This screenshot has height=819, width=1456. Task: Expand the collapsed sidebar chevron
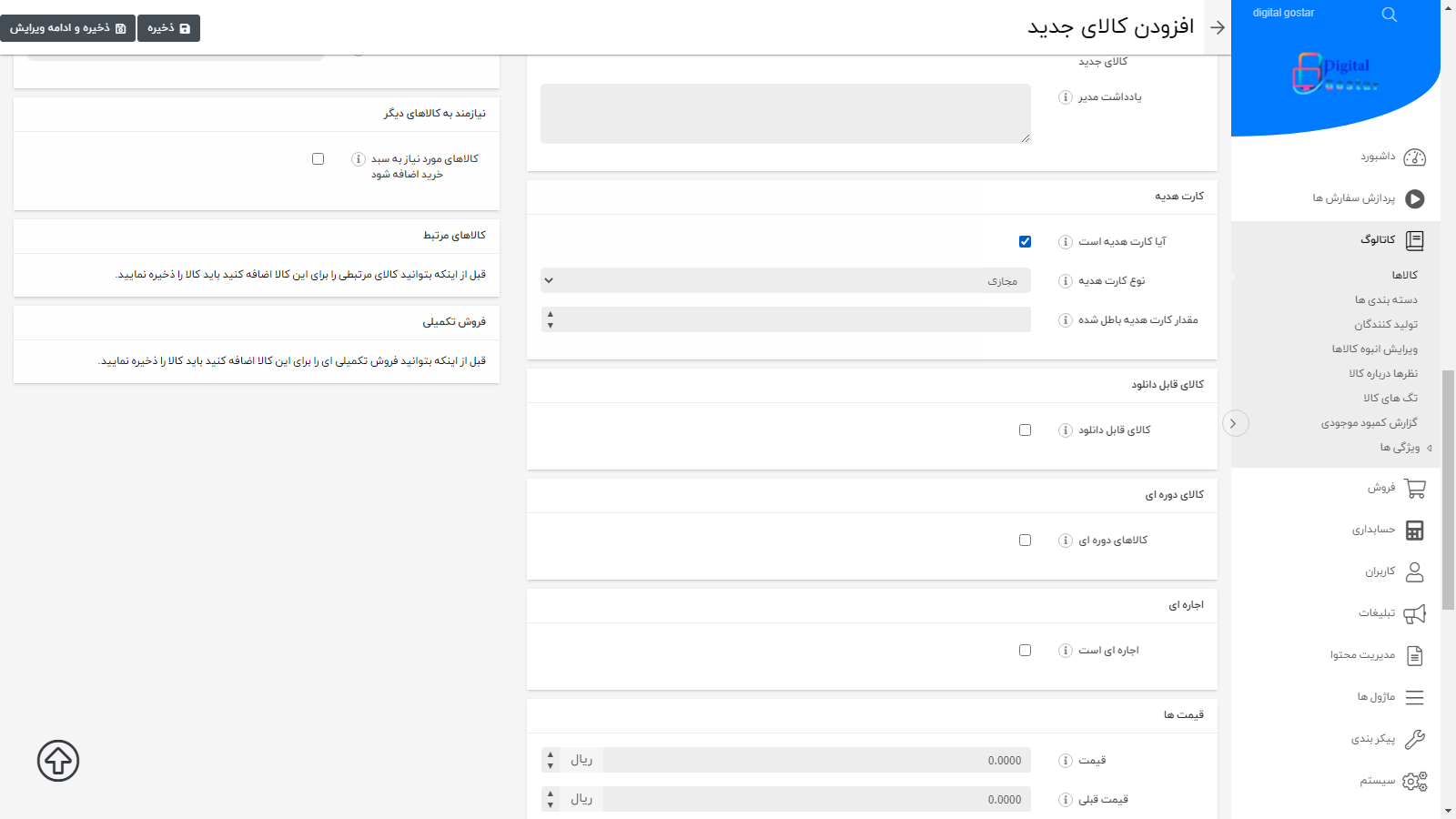coord(1235,423)
